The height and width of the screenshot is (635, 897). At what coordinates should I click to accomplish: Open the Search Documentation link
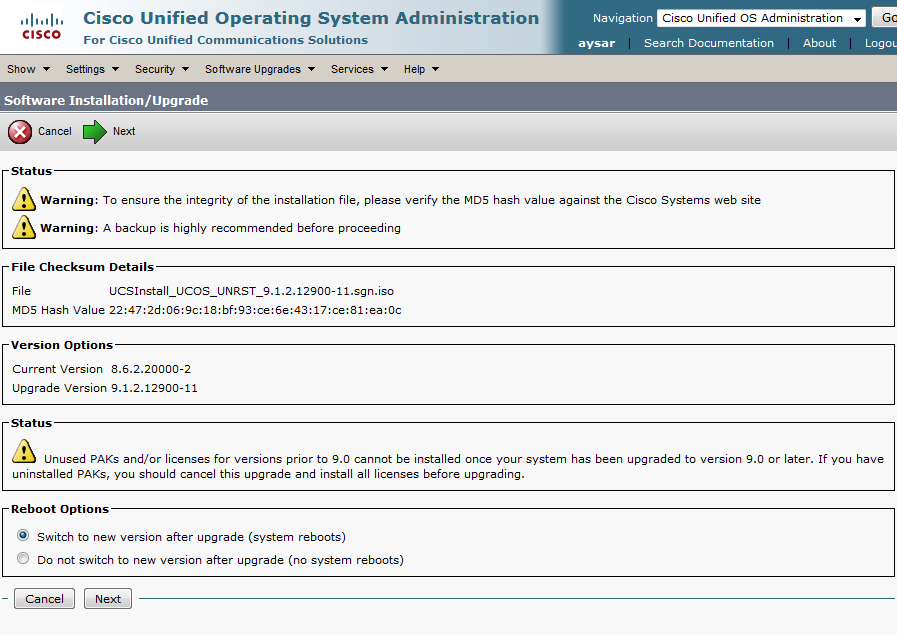click(x=708, y=43)
